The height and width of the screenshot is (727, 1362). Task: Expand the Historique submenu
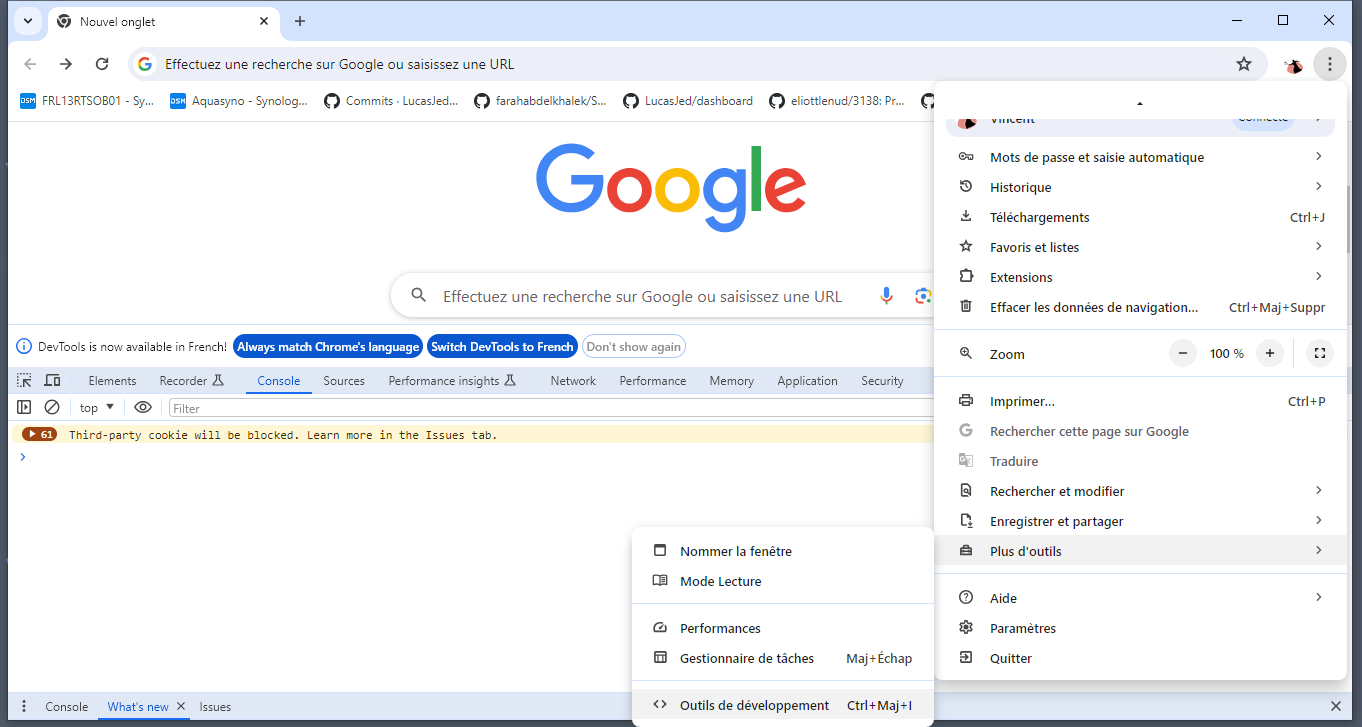pyautogui.click(x=1140, y=187)
